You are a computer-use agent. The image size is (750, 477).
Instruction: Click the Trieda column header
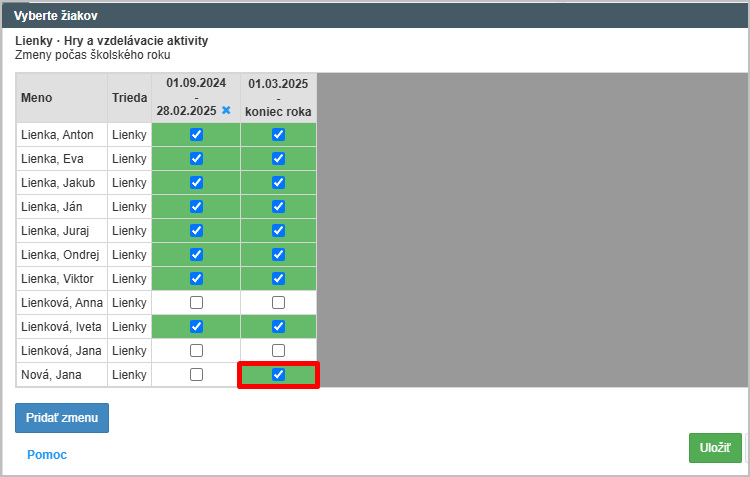[129, 98]
